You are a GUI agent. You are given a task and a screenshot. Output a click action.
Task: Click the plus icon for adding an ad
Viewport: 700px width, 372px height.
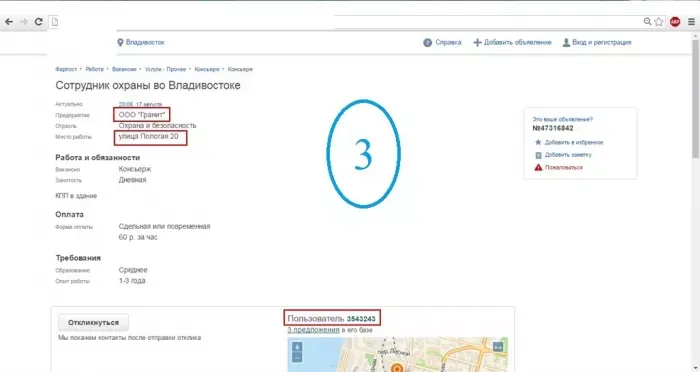(x=477, y=42)
